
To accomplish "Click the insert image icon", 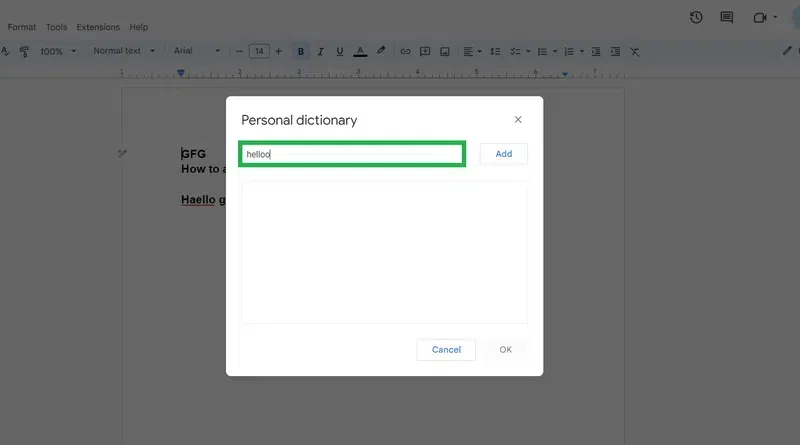I will click(445, 51).
